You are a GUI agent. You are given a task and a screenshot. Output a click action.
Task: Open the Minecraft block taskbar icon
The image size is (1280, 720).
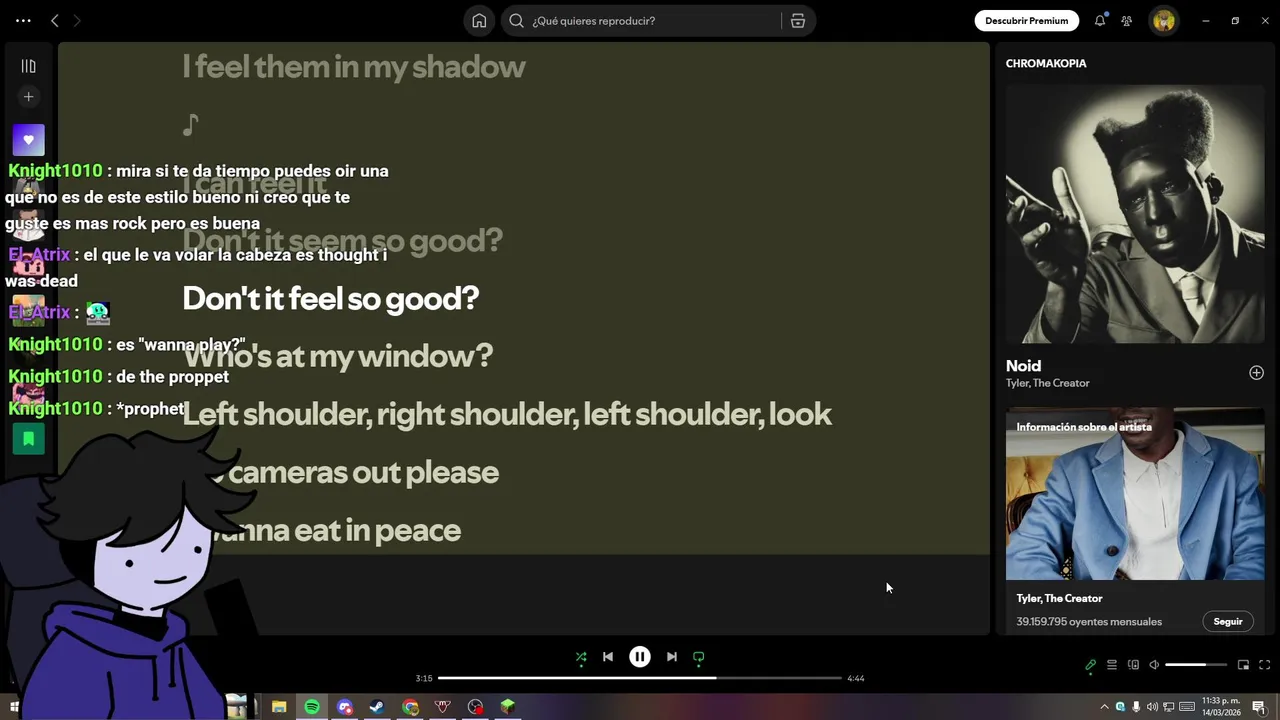coord(508,707)
